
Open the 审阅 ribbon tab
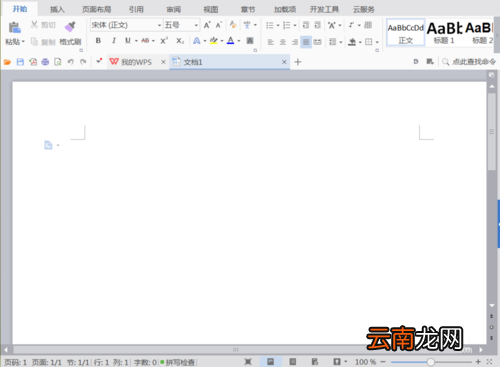pyautogui.click(x=174, y=9)
